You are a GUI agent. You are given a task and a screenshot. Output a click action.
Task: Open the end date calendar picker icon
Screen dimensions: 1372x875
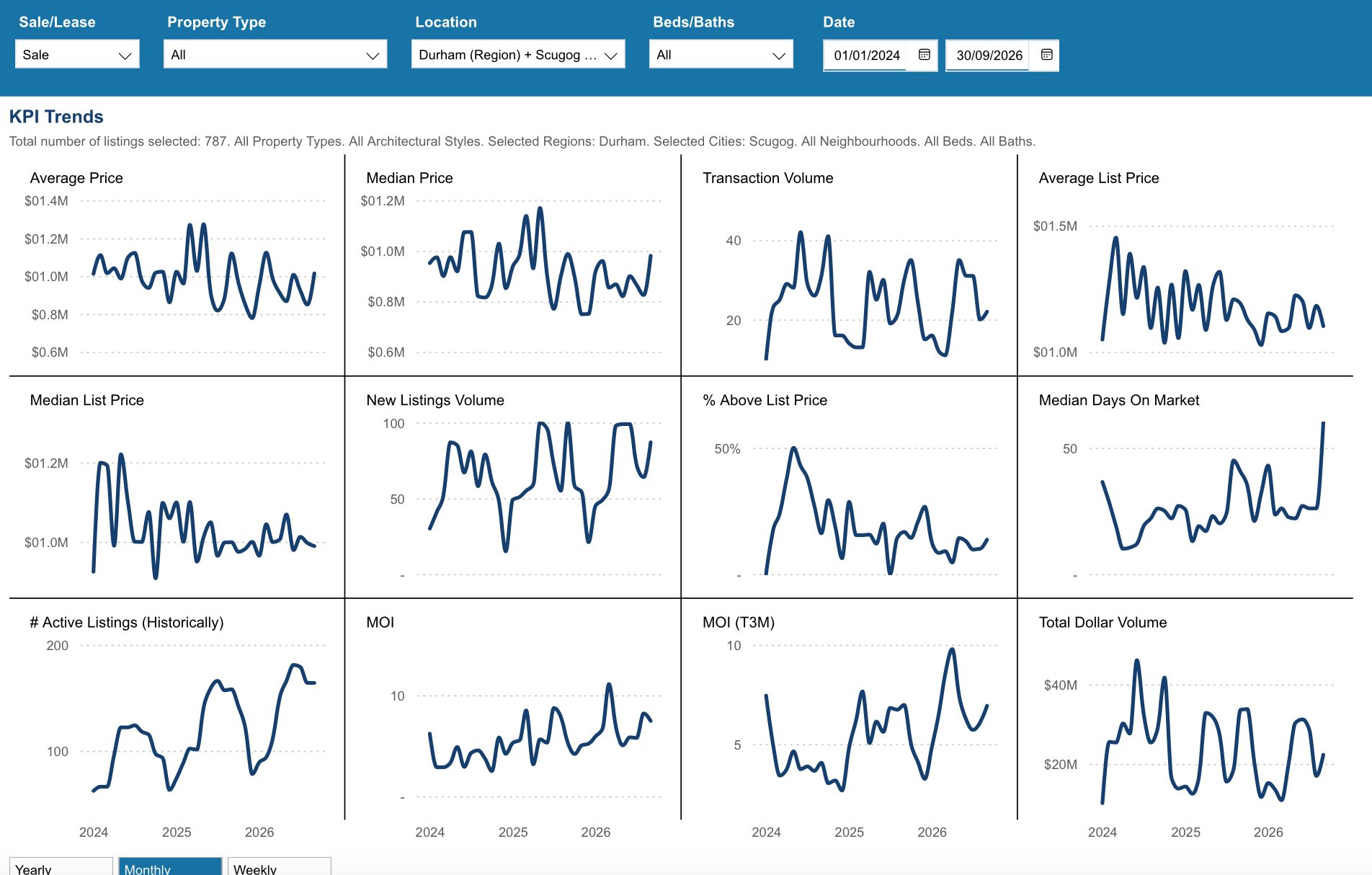[1047, 55]
